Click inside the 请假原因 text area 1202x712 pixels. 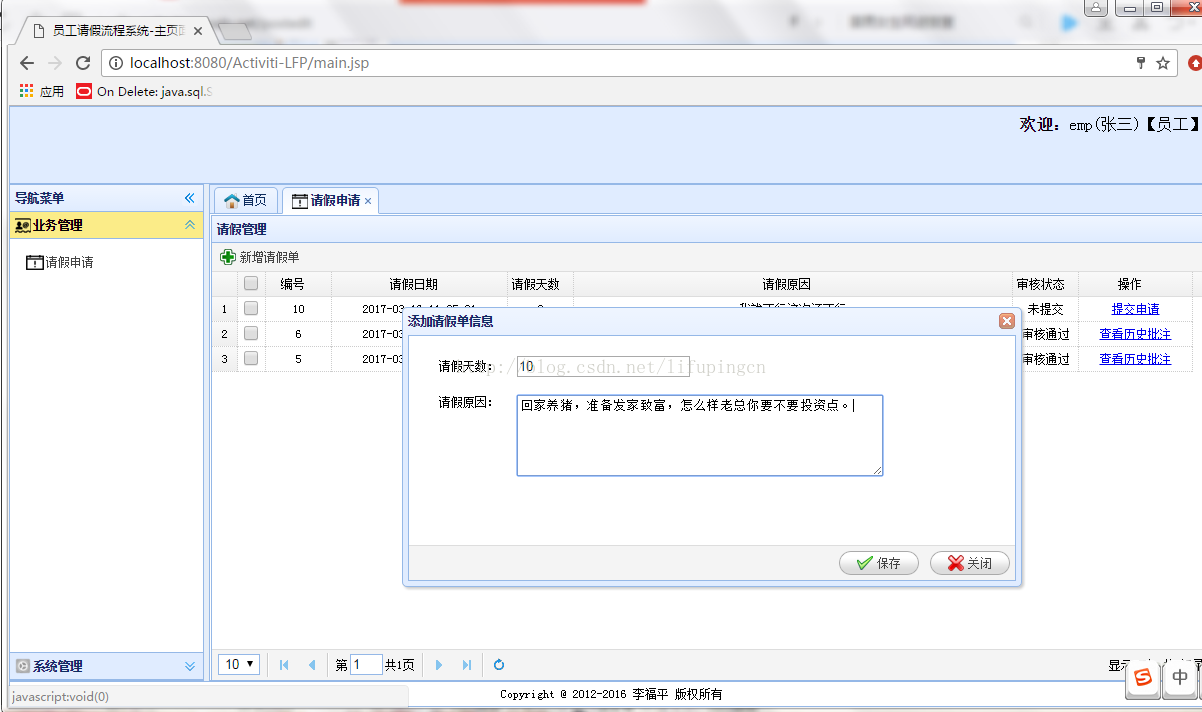(x=699, y=435)
